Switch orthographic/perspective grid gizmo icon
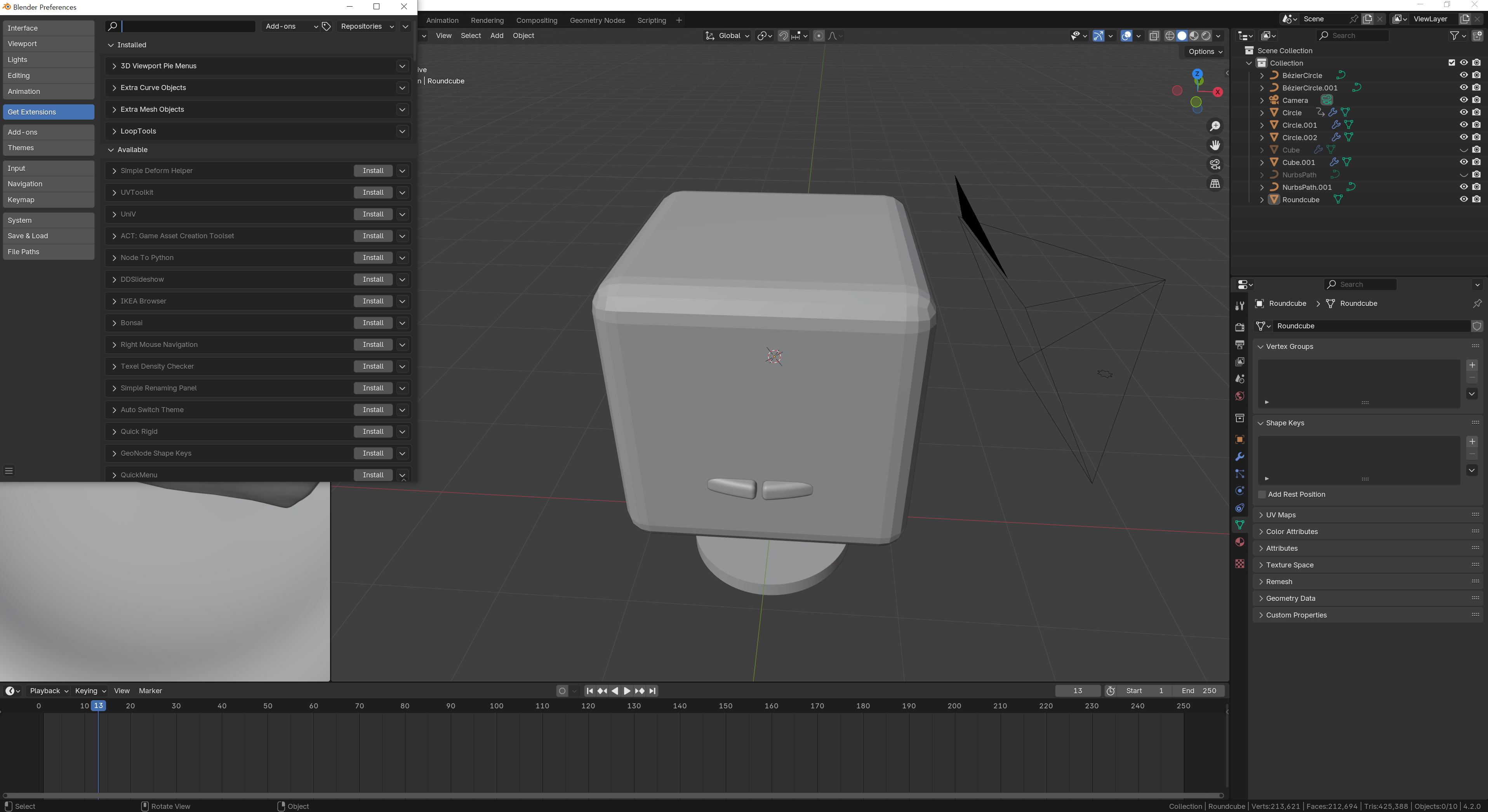The width and height of the screenshot is (1488, 812). [1215, 184]
